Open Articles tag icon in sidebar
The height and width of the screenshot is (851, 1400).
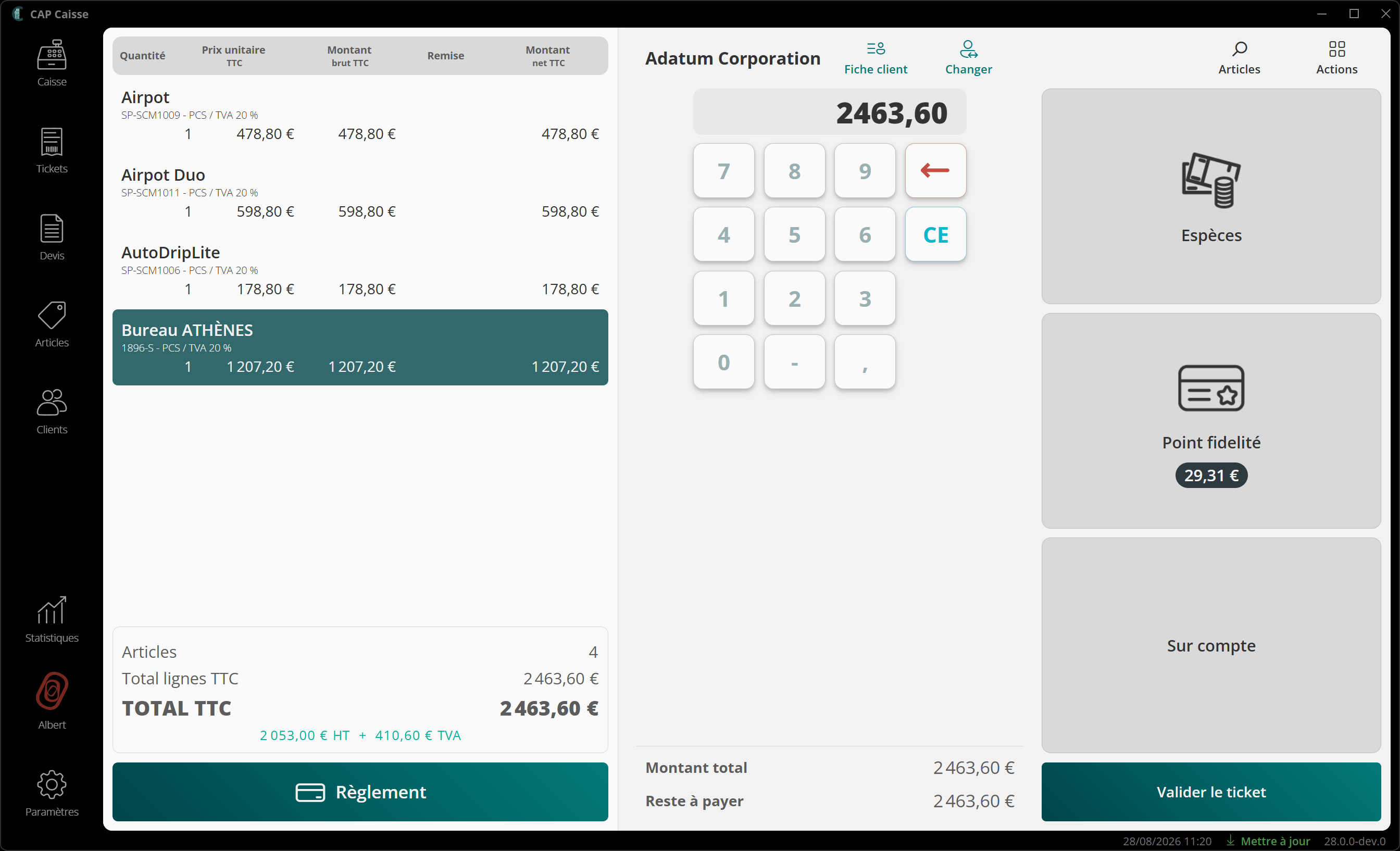(x=52, y=324)
